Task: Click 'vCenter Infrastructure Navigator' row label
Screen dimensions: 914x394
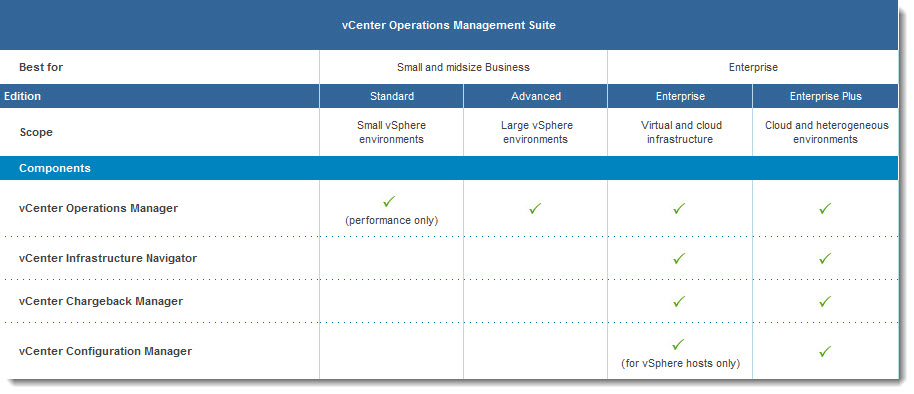Action: [108, 258]
